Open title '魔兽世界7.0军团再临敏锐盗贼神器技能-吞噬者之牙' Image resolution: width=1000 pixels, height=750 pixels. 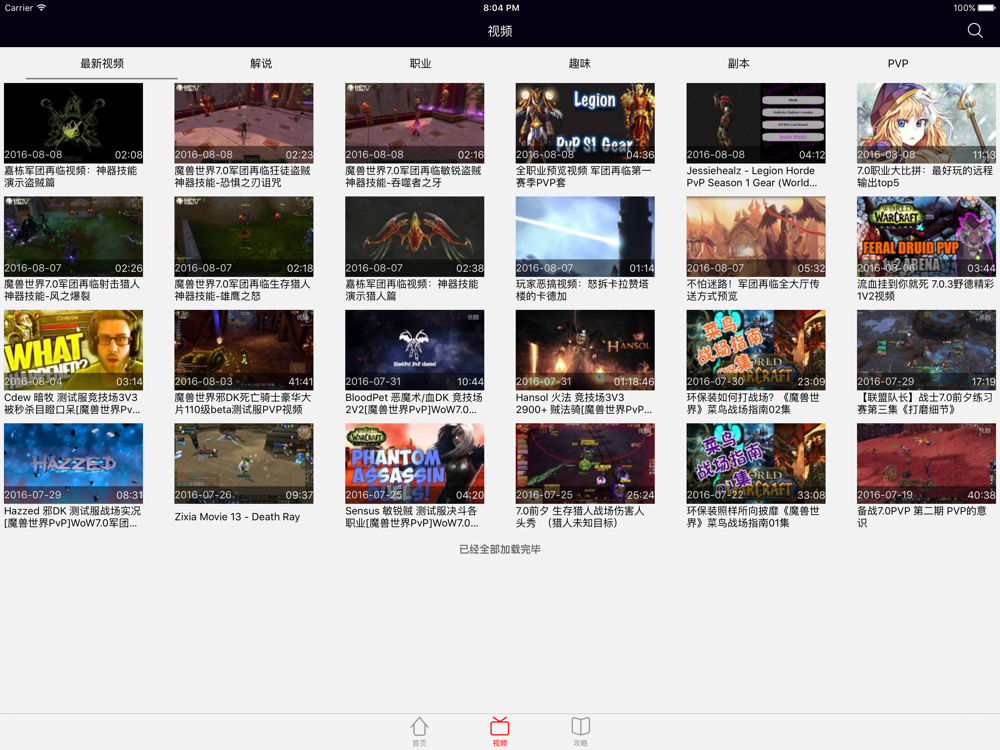(413, 177)
